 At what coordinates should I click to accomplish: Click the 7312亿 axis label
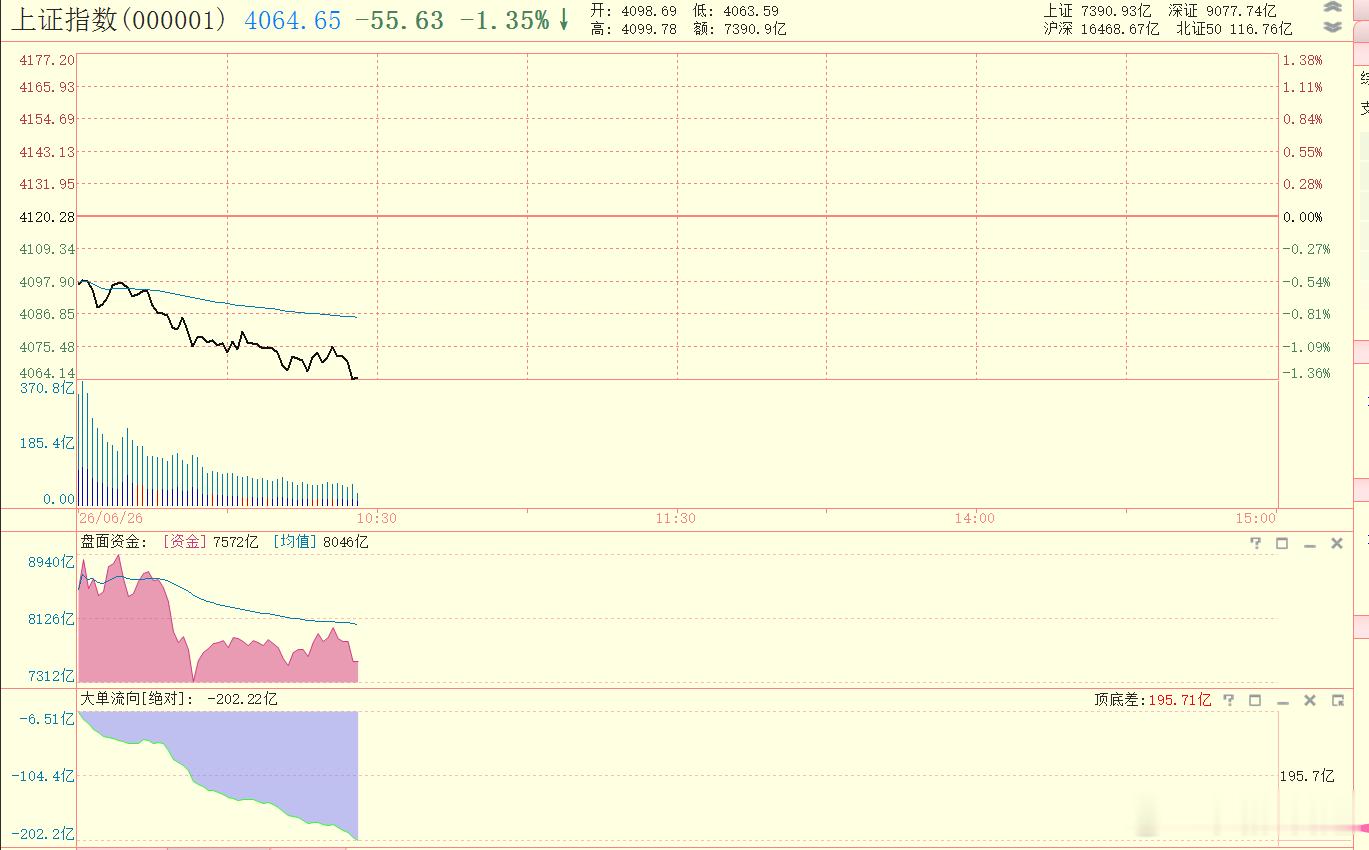pos(51,676)
